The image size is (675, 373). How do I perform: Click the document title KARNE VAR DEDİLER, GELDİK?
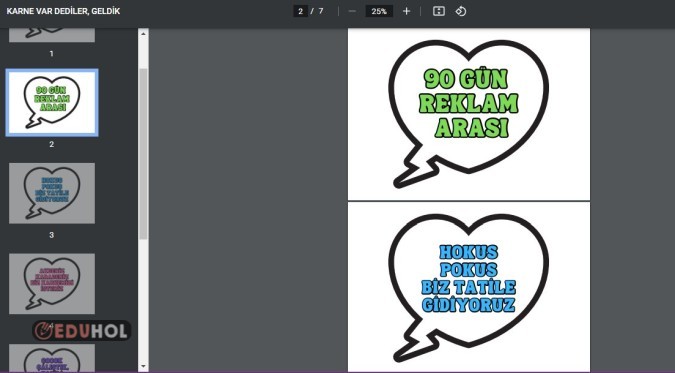point(63,11)
